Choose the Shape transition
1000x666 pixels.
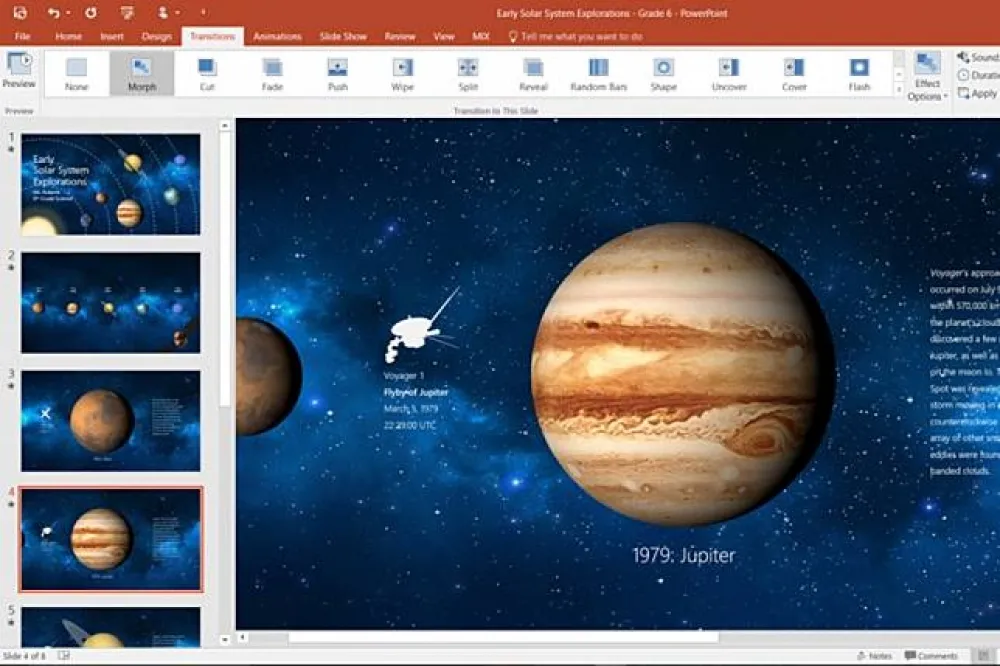coord(663,74)
